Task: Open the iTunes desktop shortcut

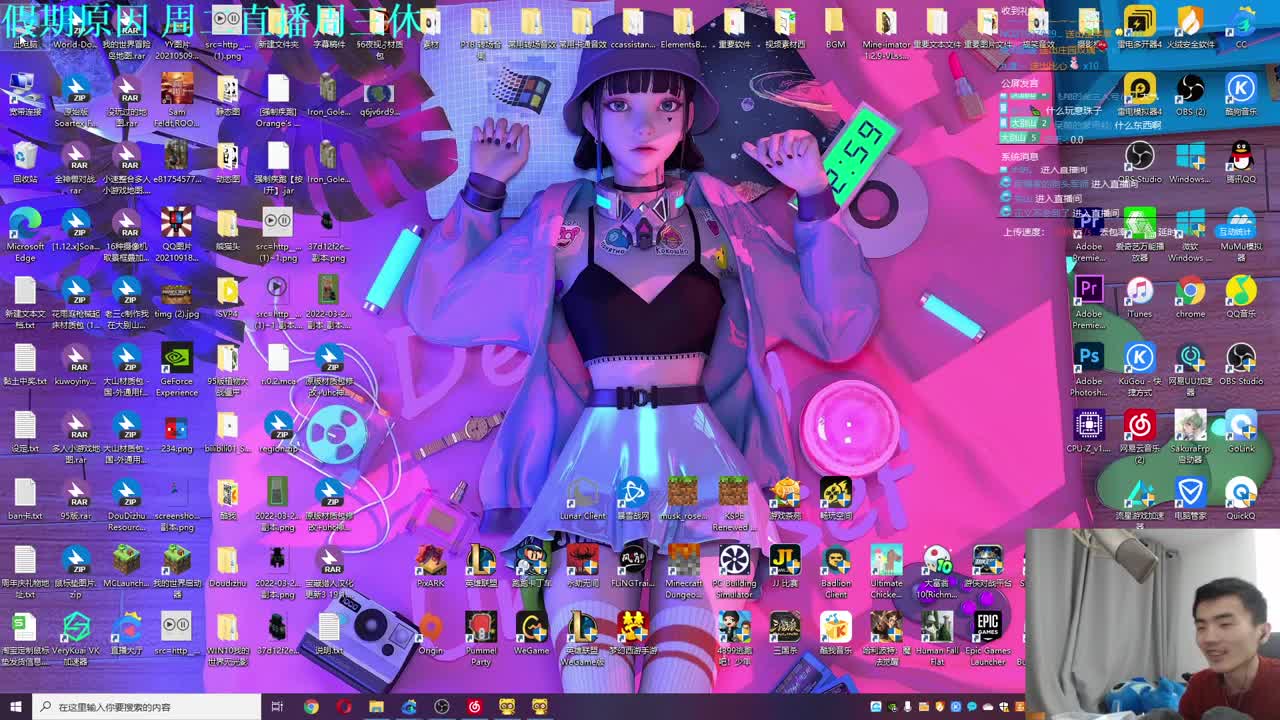Action: tap(1139, 291)
